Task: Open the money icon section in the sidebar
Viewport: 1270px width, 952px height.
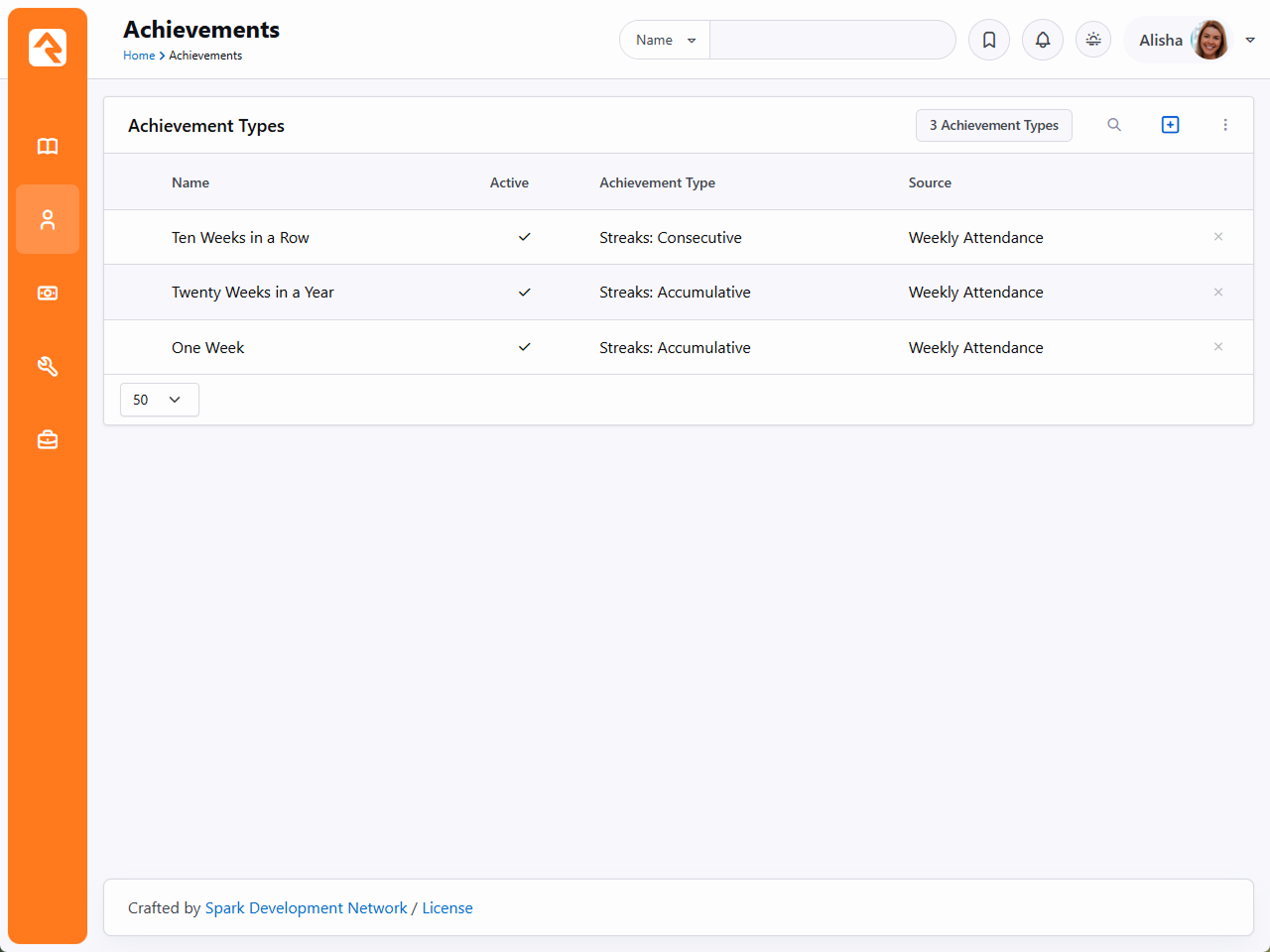Action: pos(48,294)
